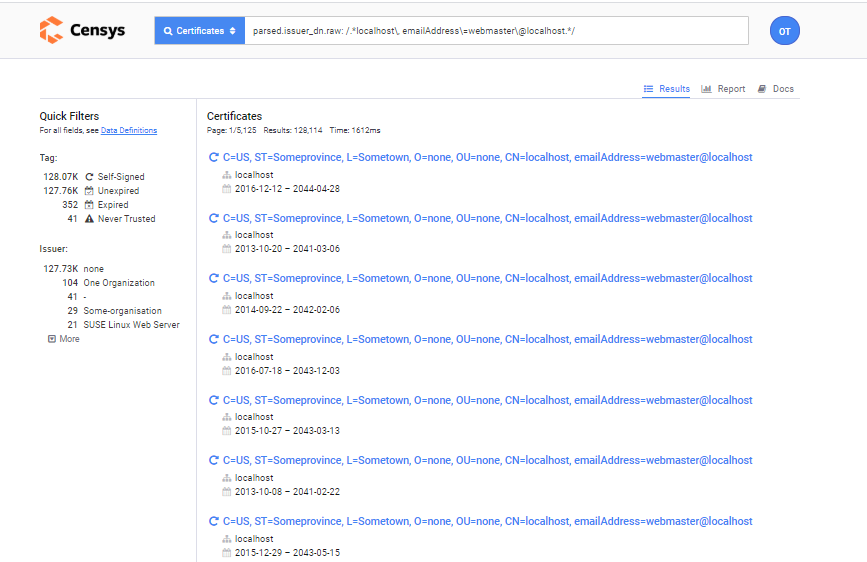Open the Docs tab
This screenshot has width=867, height=562.
[x=776, y=89]
